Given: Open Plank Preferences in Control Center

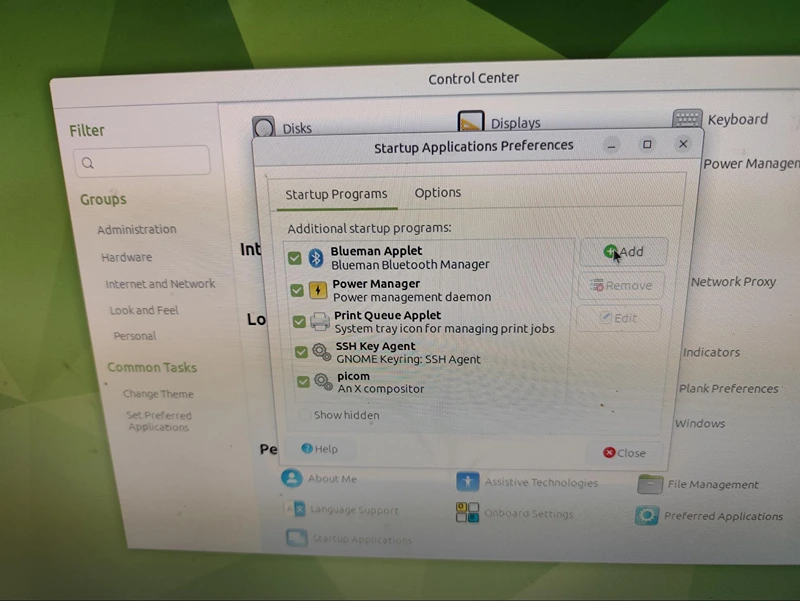Looking at the screenshot, I should click(x=729, y=389).
